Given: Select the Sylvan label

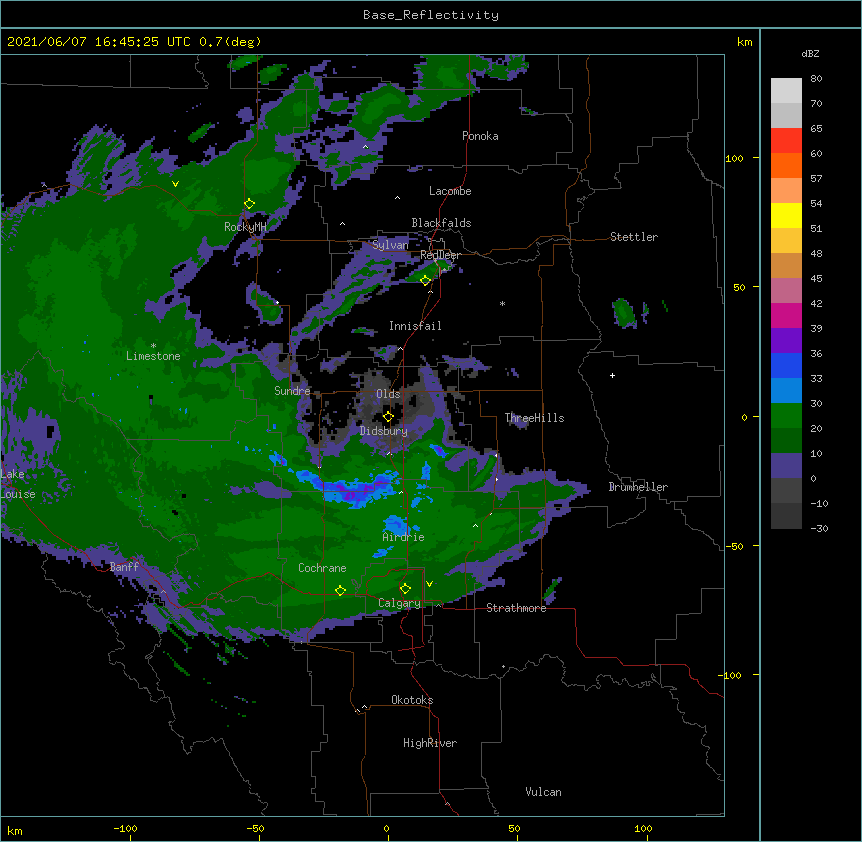Looking at the screenshot, I should coord(390,245).
